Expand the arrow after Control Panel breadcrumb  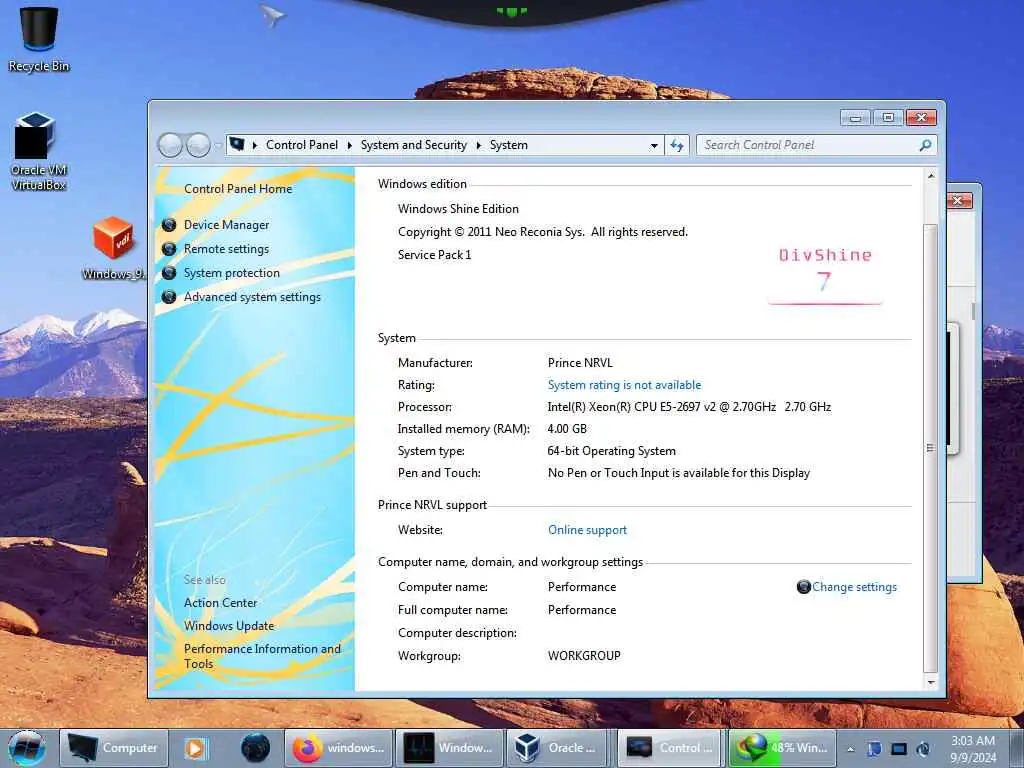tap(349, 145)
